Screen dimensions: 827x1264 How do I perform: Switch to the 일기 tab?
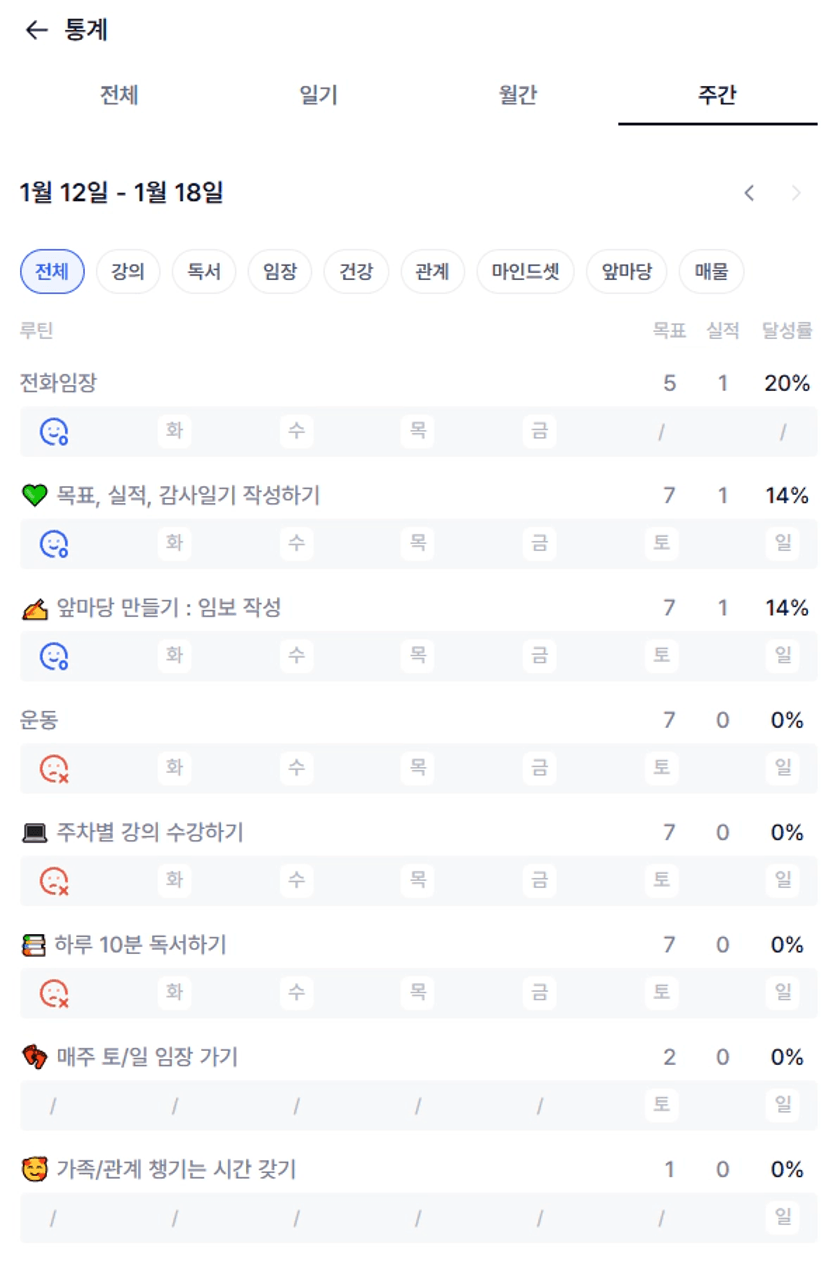tap(318, 96)
